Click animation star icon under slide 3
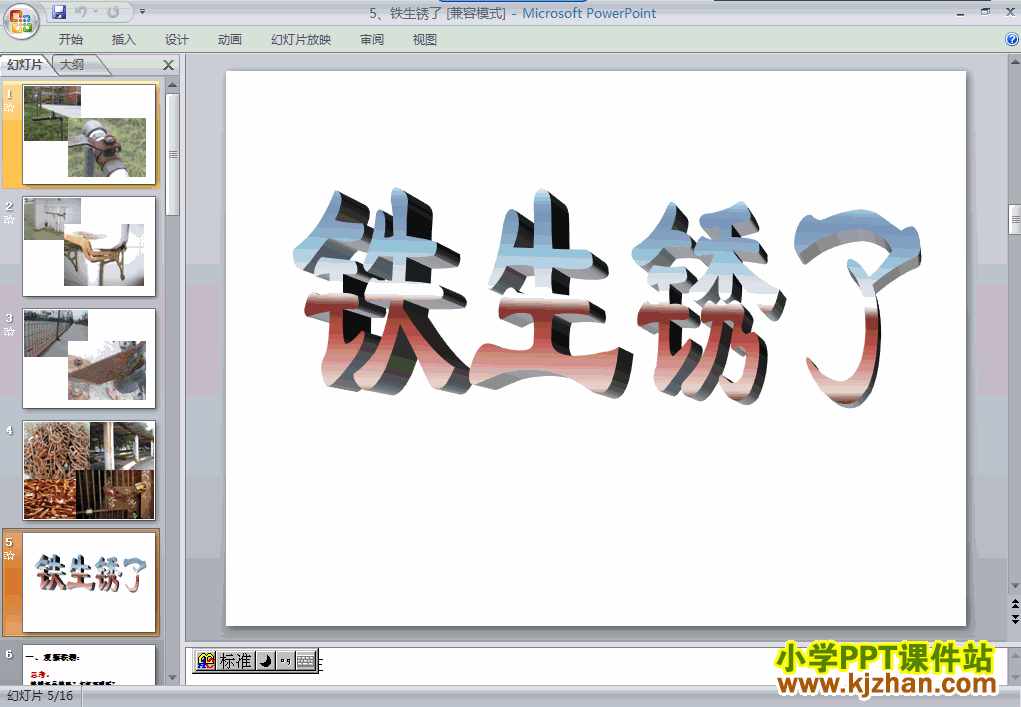Viewport: 1021px width, 707px height. [x=9, y=332]
